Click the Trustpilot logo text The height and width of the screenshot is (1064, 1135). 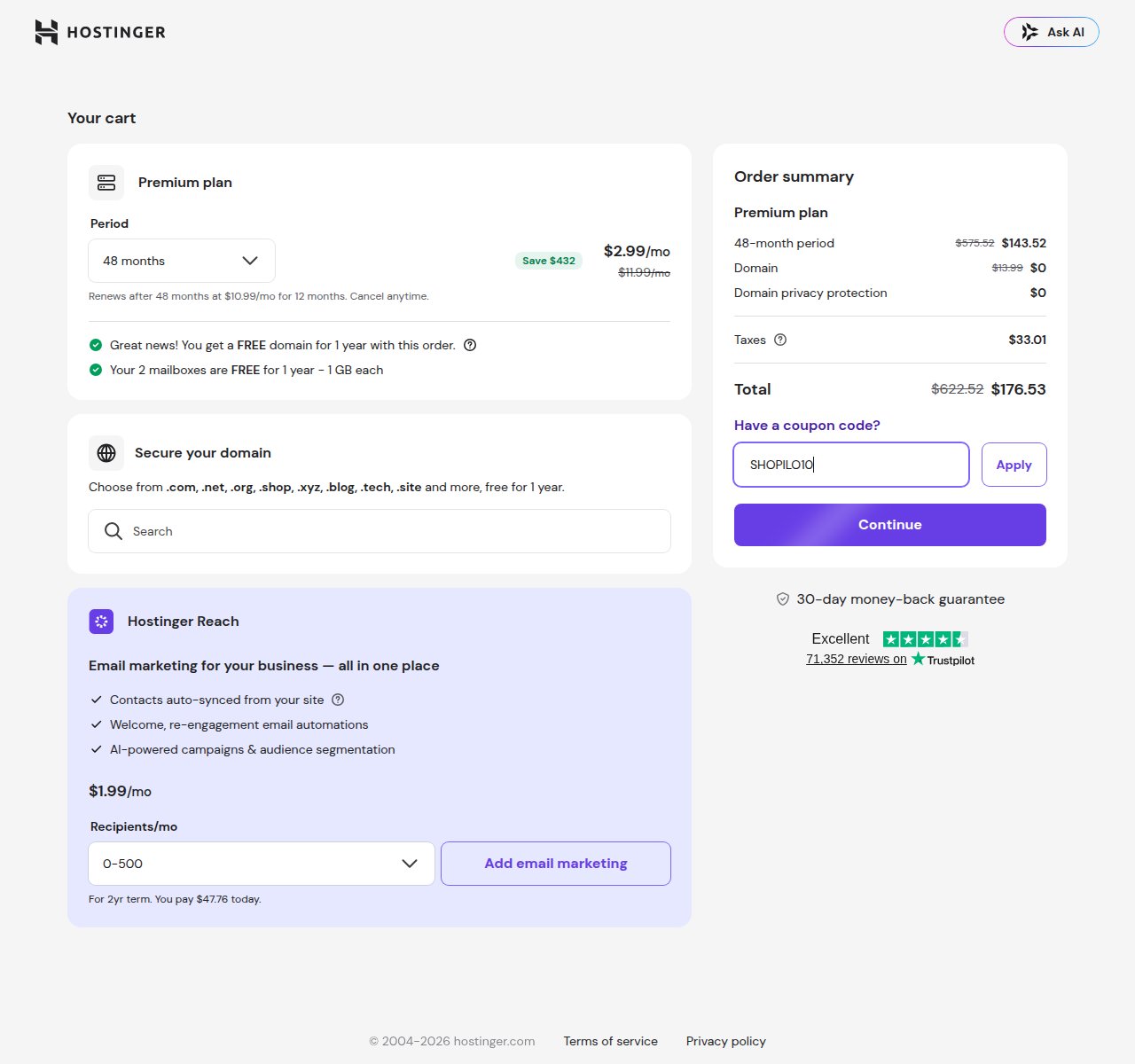point(943,660)
